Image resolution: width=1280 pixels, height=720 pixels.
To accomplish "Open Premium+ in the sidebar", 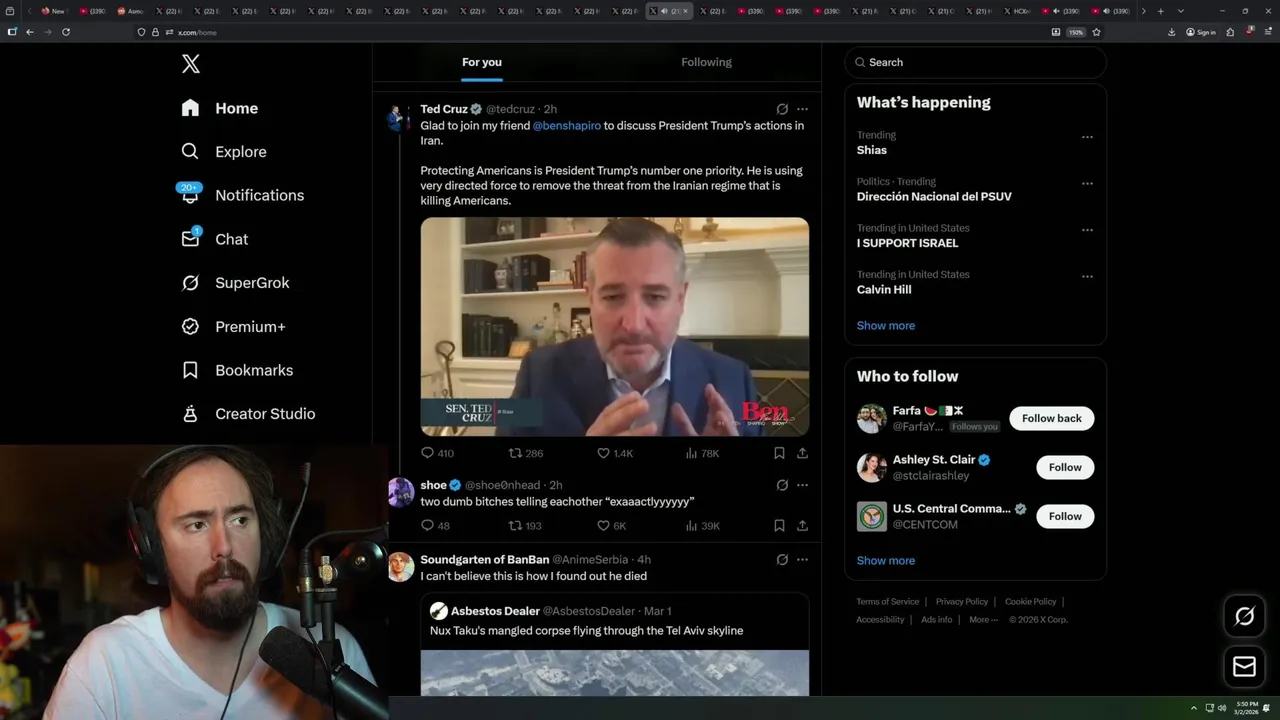I will pyautogui.click(x=233, y=327).
